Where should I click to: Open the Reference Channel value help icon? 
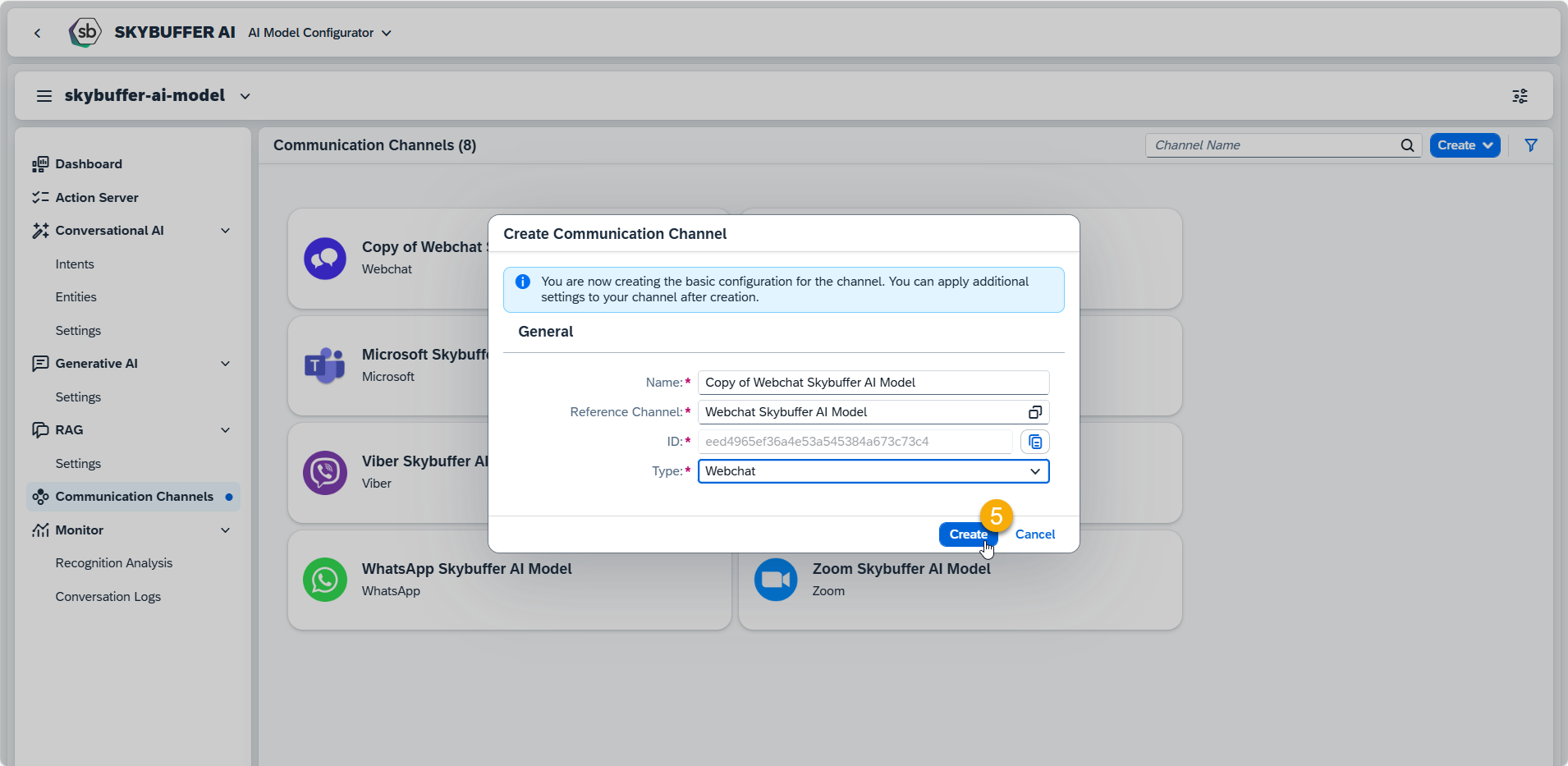click(x=1035, y=412)
